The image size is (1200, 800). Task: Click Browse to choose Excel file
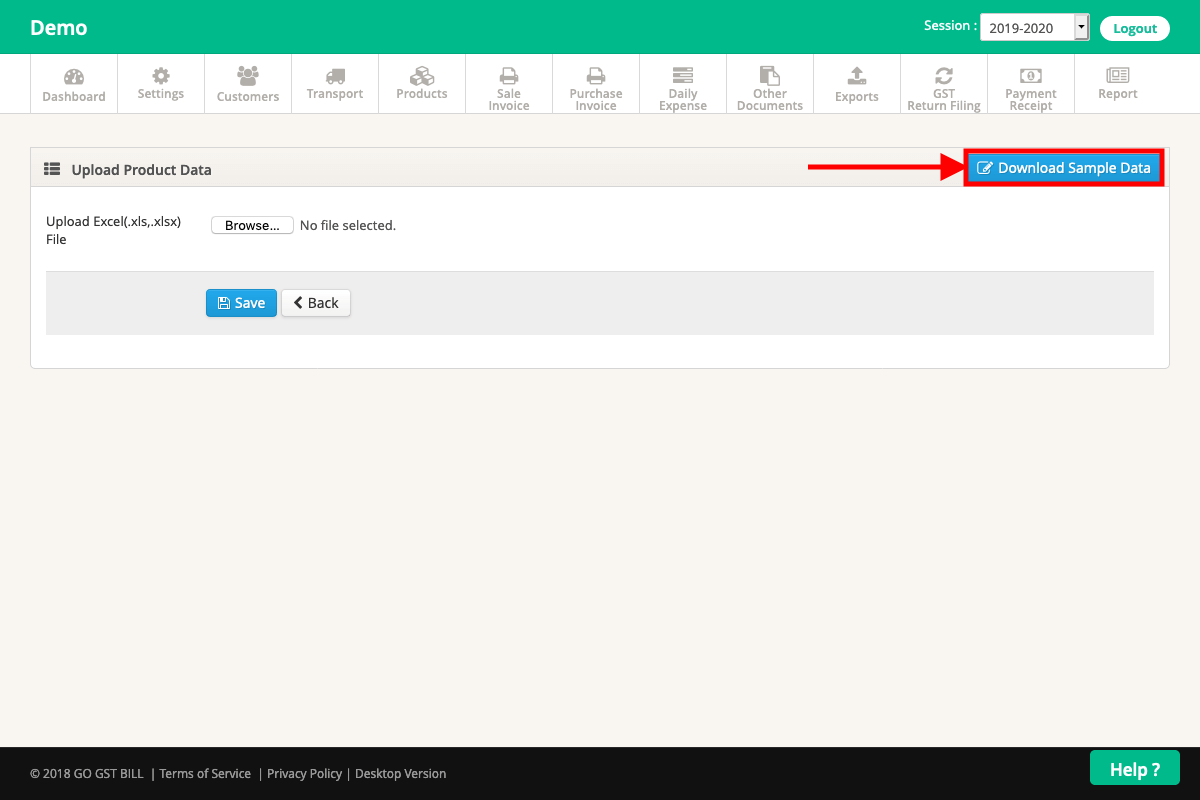252,226
